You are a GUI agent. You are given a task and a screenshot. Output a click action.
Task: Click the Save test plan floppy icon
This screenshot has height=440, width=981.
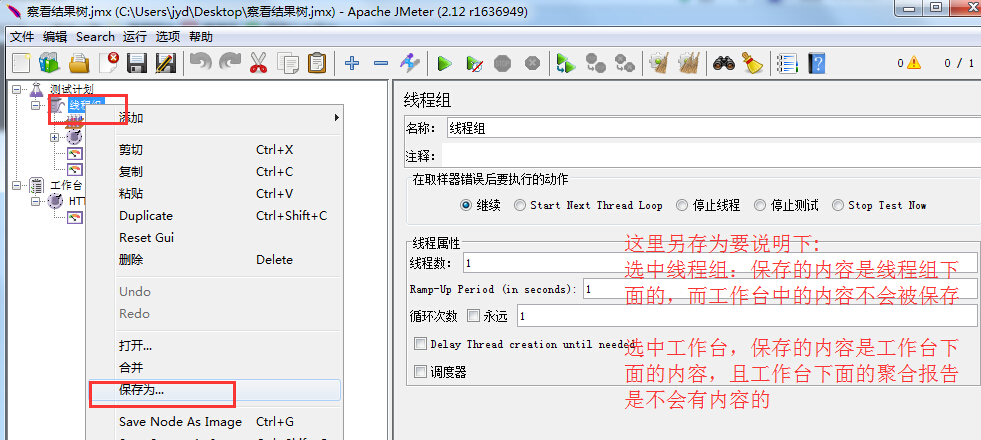click(137, 63)
